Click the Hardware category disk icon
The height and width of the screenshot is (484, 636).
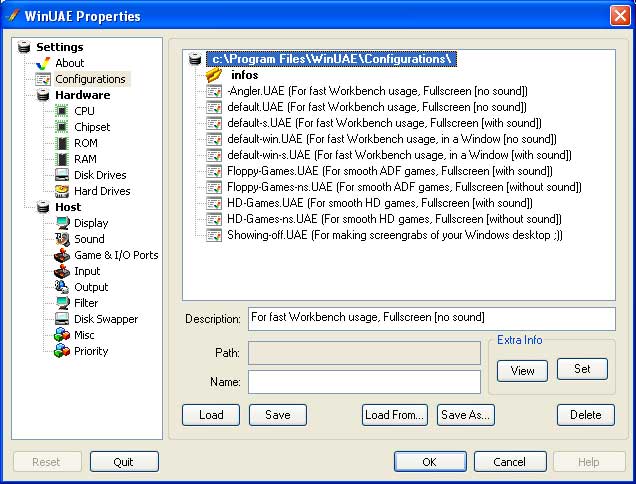[x=43, y=95]
